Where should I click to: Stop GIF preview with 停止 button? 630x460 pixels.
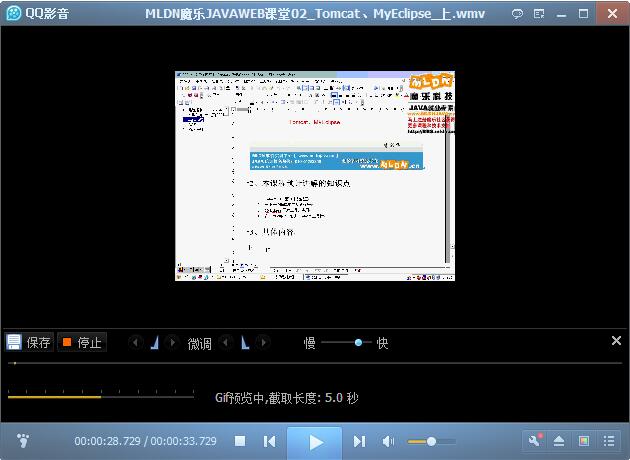pos(82,342)
